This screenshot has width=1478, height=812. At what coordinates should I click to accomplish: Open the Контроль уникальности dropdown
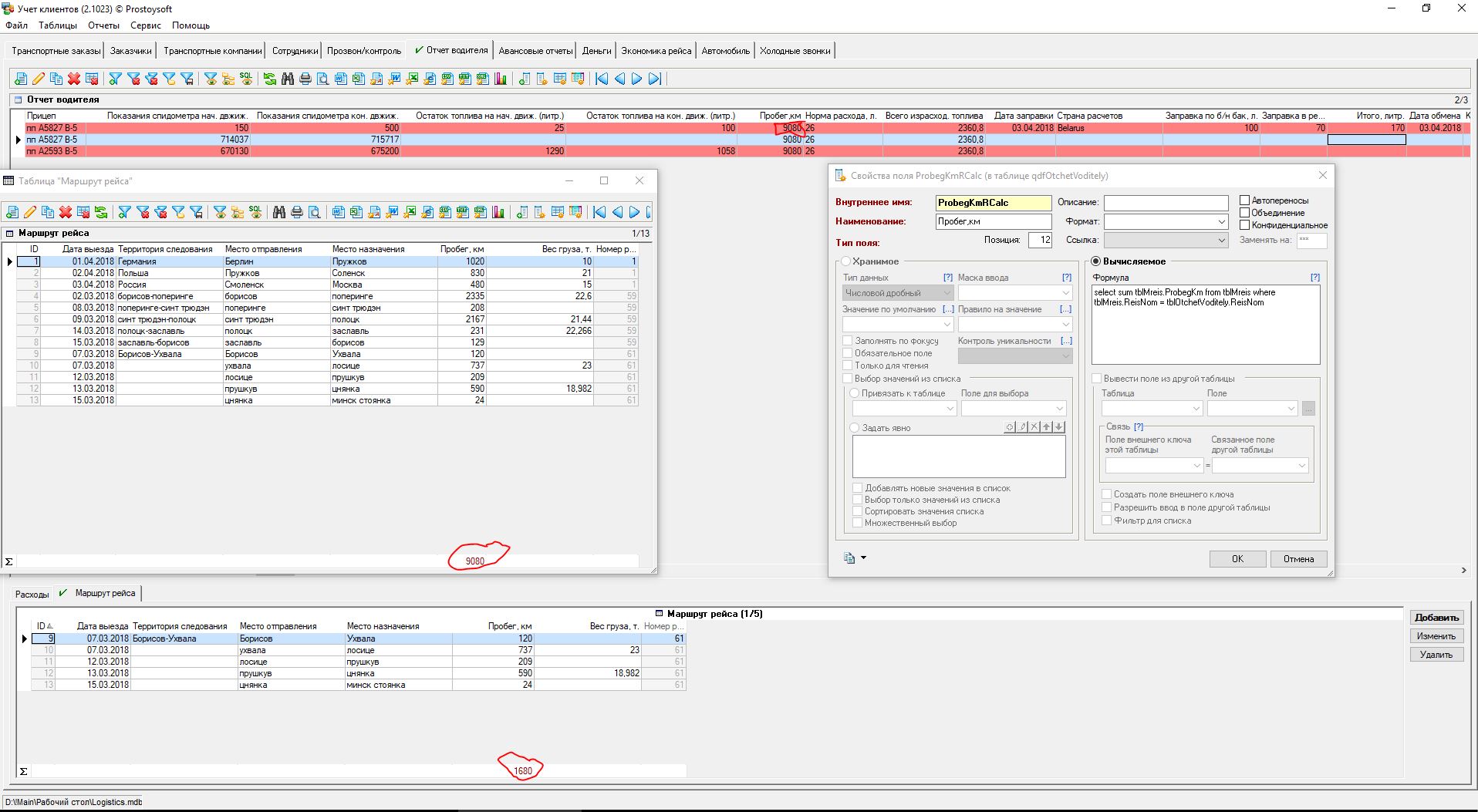pyautogui.click(x=1065, y=356)
